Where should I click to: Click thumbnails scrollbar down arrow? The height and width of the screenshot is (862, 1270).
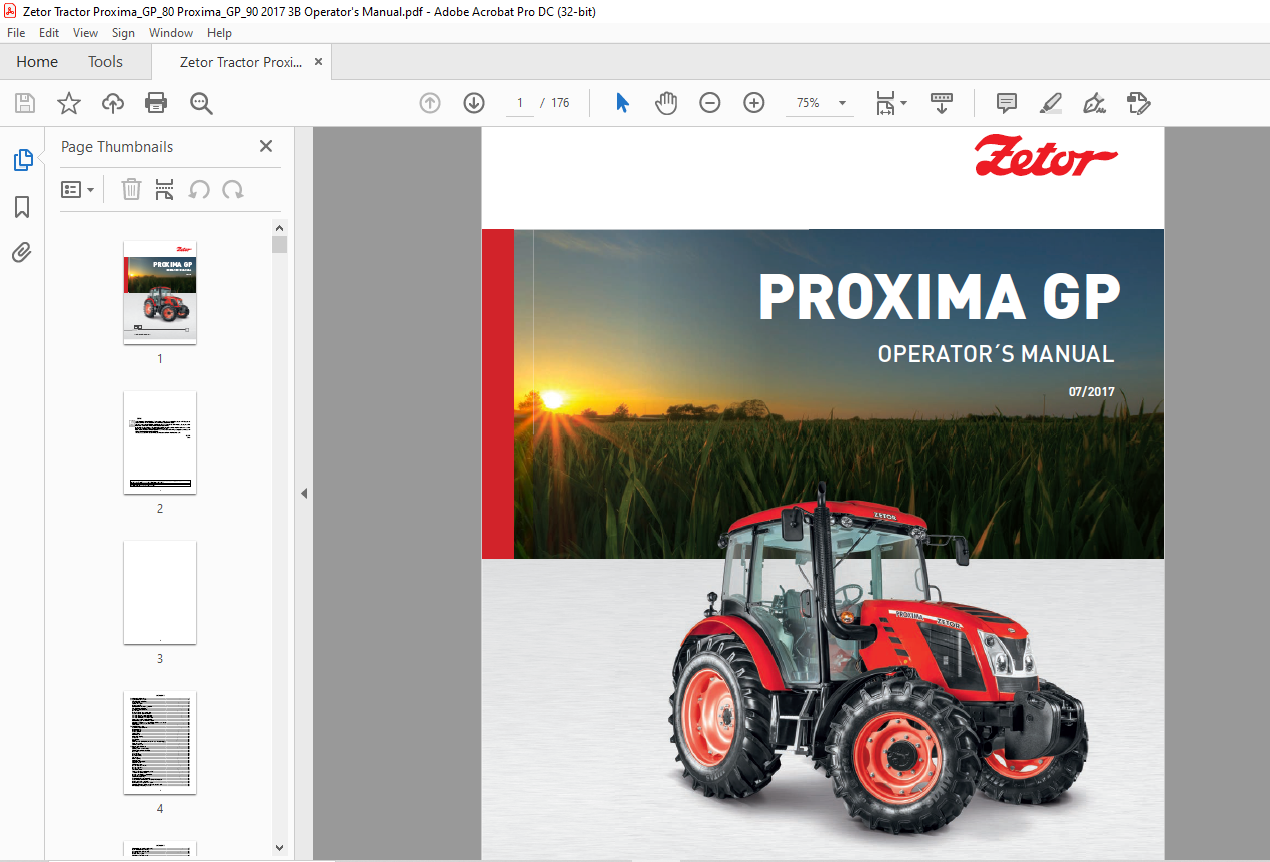click(x=280, y=847)
